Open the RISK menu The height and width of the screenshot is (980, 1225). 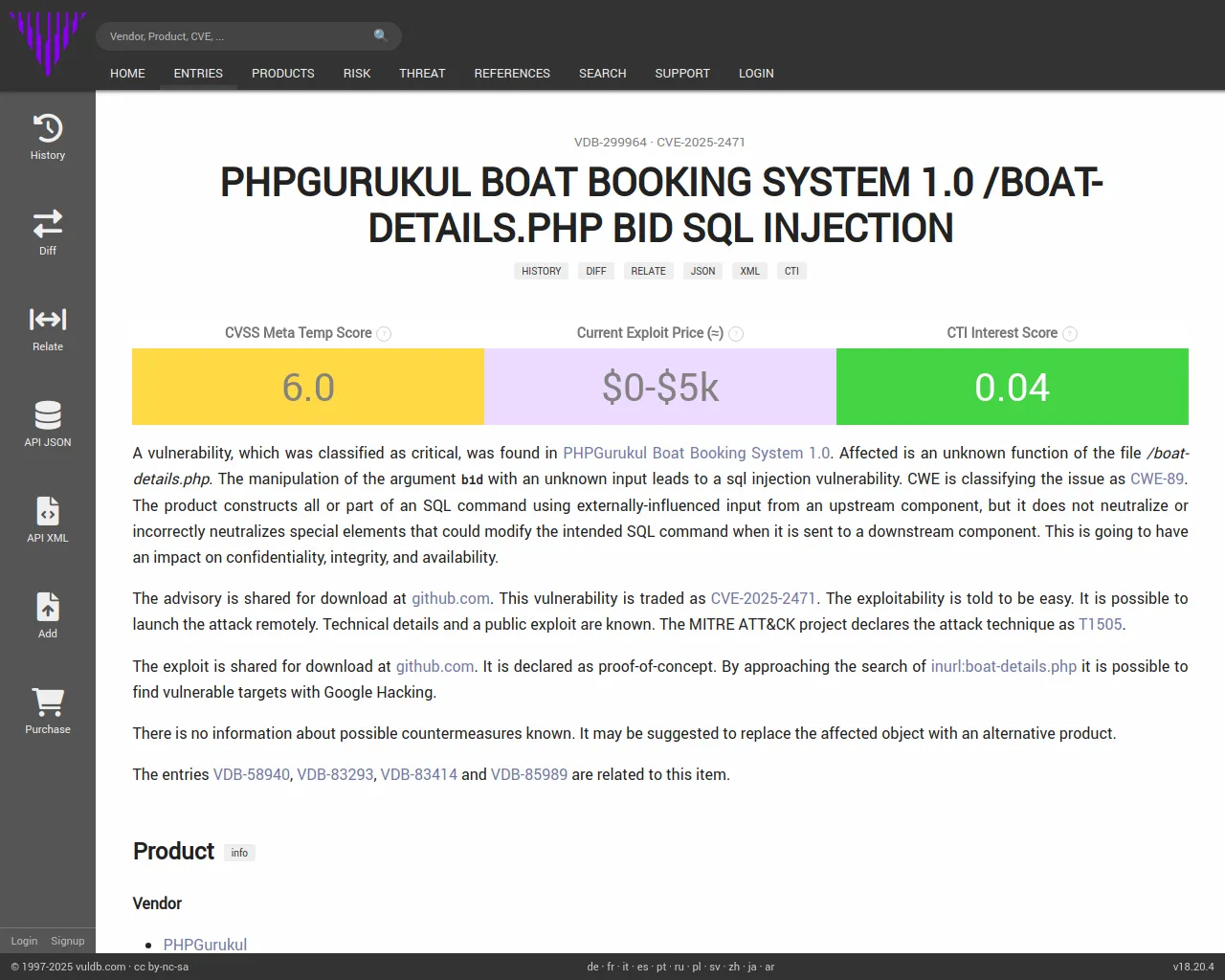coord(357,73)
